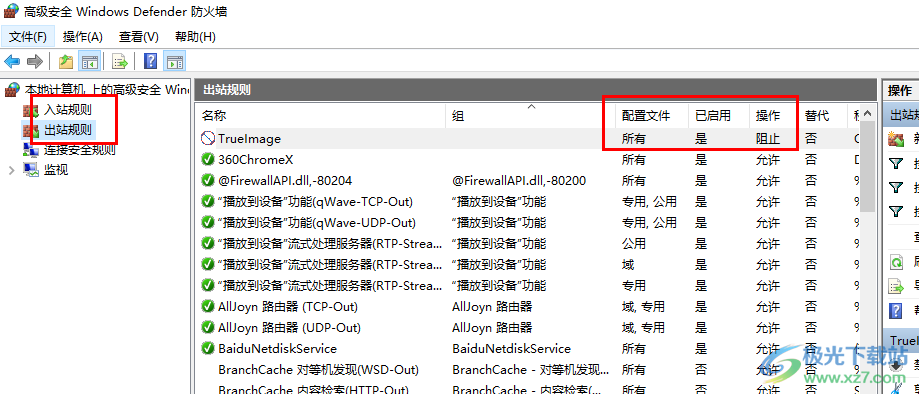Click the new rule icon in actions pane
This screenshot has width=919, height=394.
pyautogui.click(x=896, y=139)
